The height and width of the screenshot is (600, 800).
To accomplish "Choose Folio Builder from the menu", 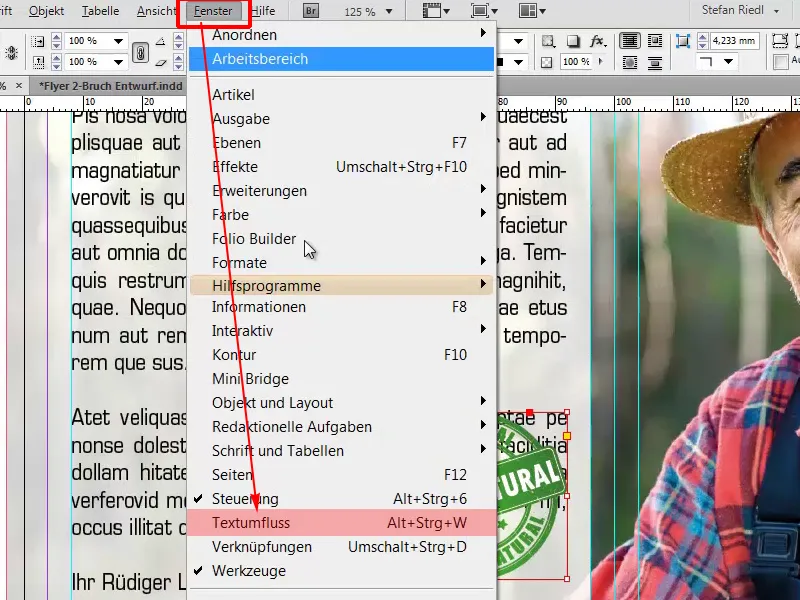I will point(341,239).
